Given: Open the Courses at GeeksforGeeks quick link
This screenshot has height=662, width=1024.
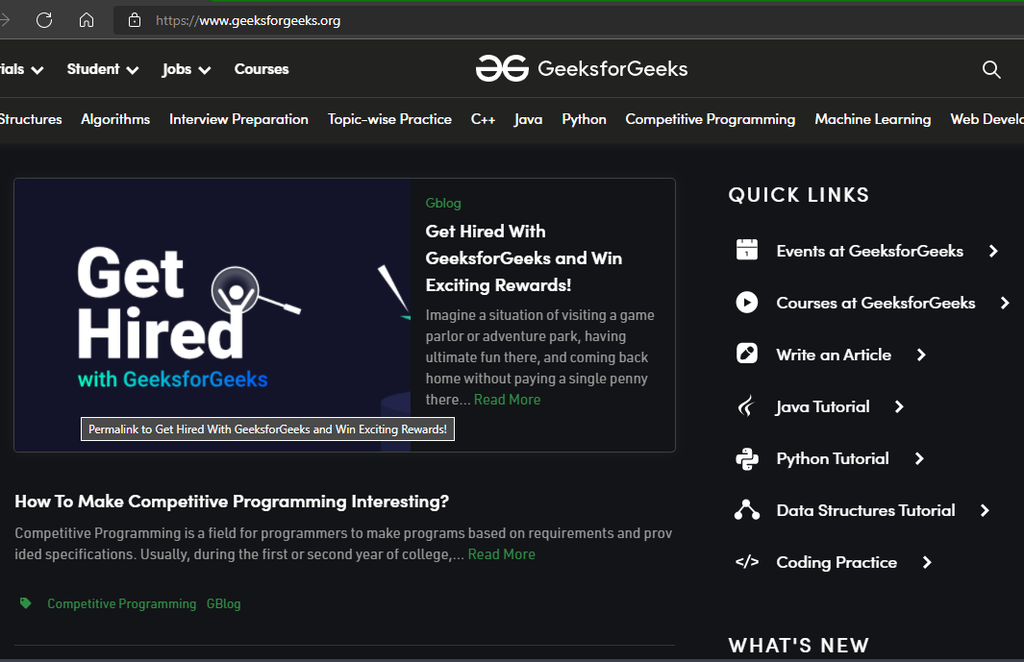Looking at the screenshot, I should tap(875, 303).
